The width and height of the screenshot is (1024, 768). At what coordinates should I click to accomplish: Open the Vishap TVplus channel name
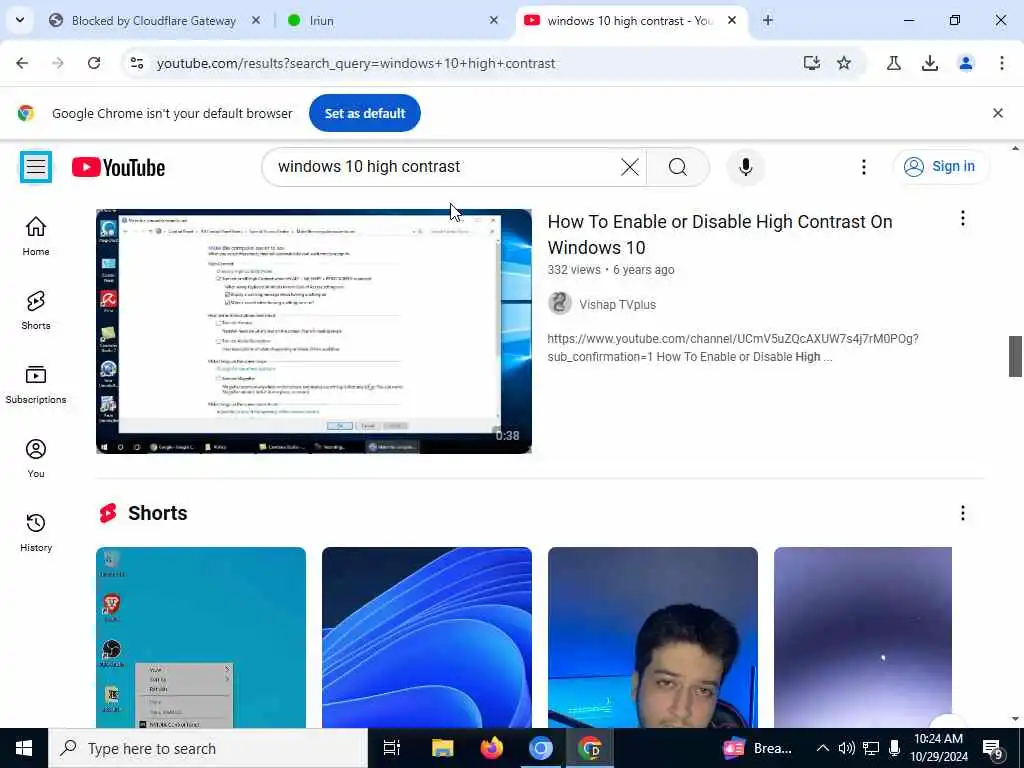pos(617,304)
